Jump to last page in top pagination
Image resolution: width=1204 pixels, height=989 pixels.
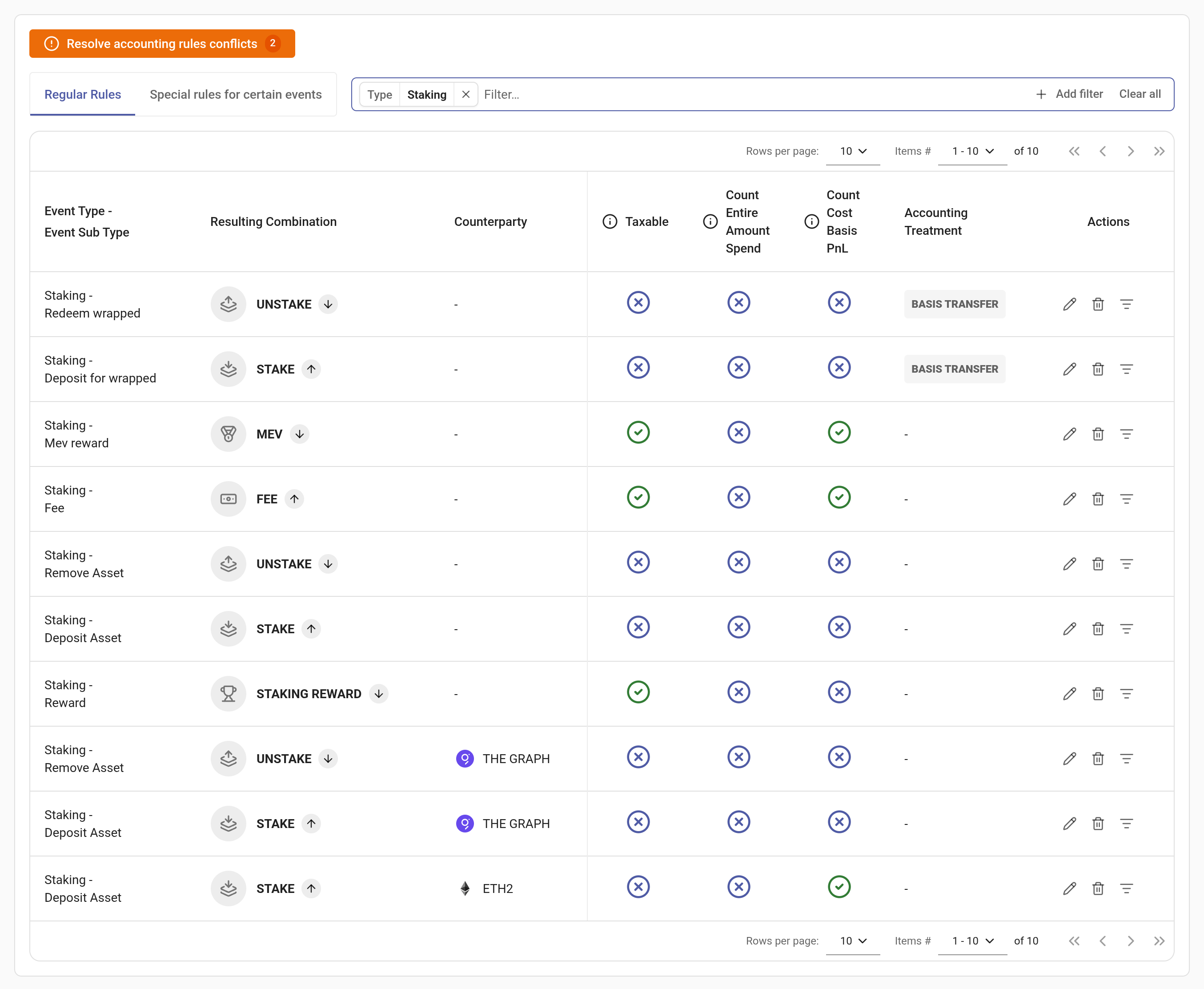pos(1159,152)
